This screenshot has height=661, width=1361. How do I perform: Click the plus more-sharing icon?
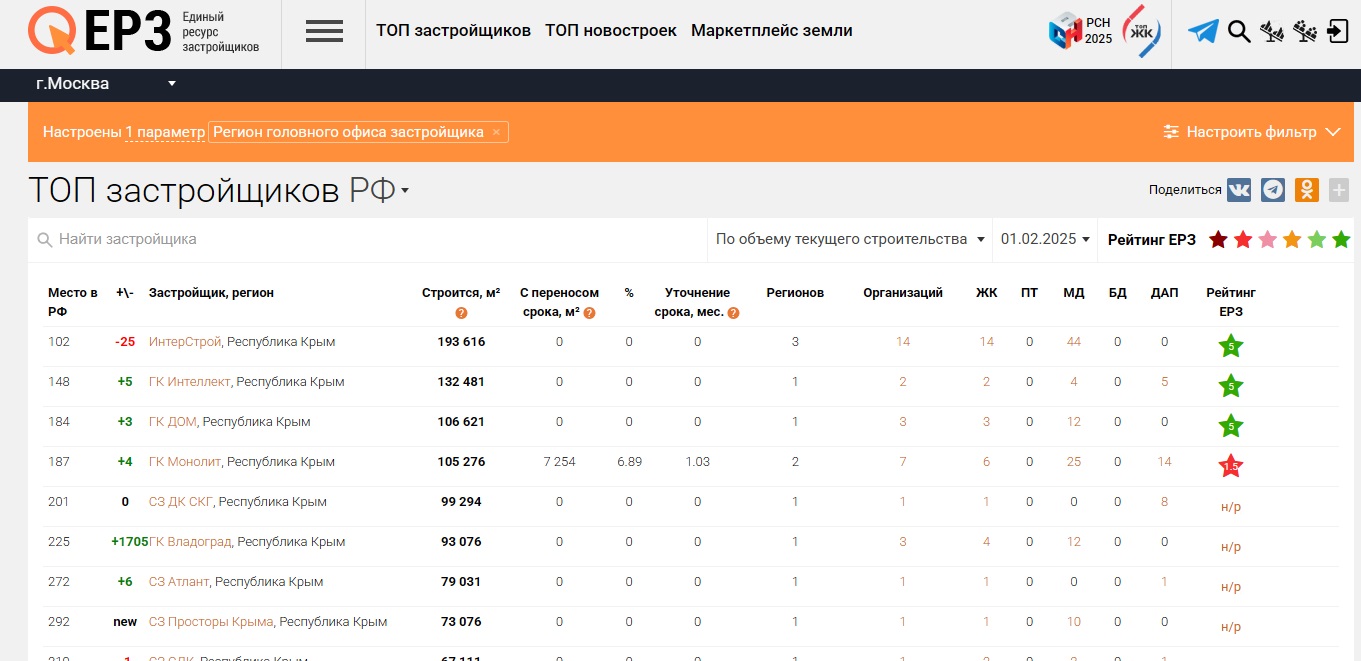pos(1339,190)
